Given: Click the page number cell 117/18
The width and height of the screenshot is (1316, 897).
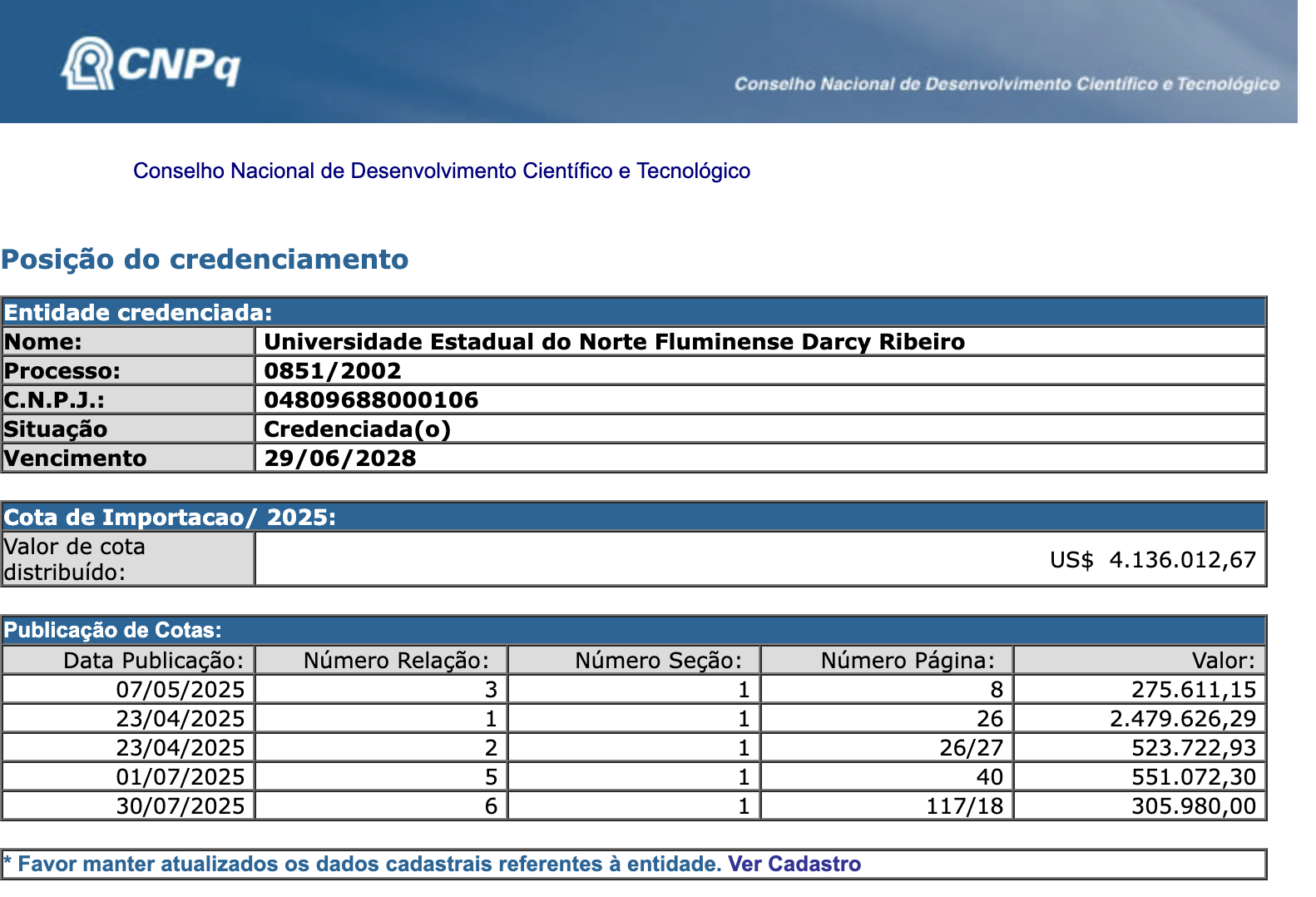Looking at the screenshot, I should click(964, 806).
